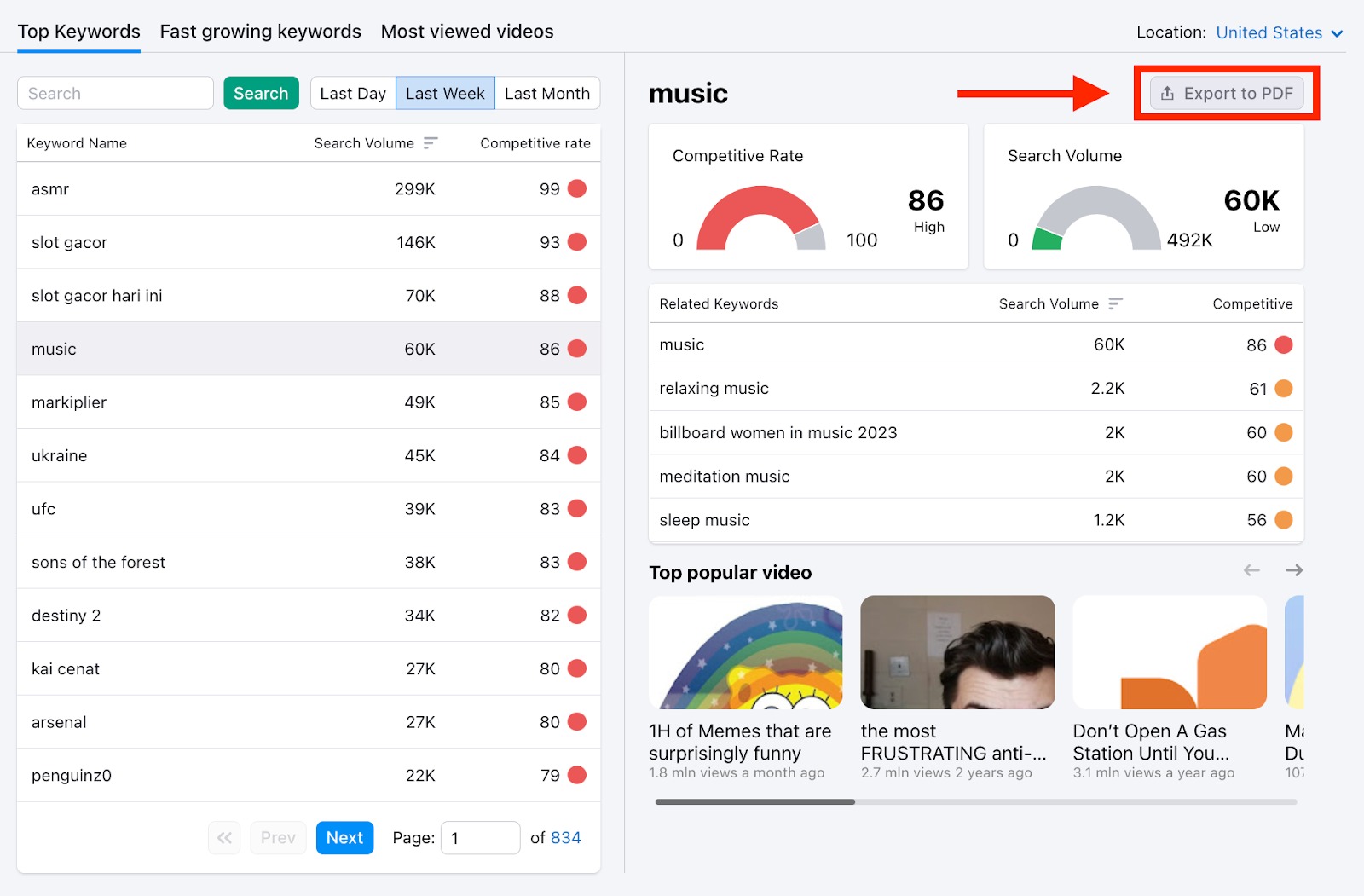The width and height of the screenshot is (1364, 896).
Task: Click the orange dot next to relaxing music
Action: point(1283,389)
